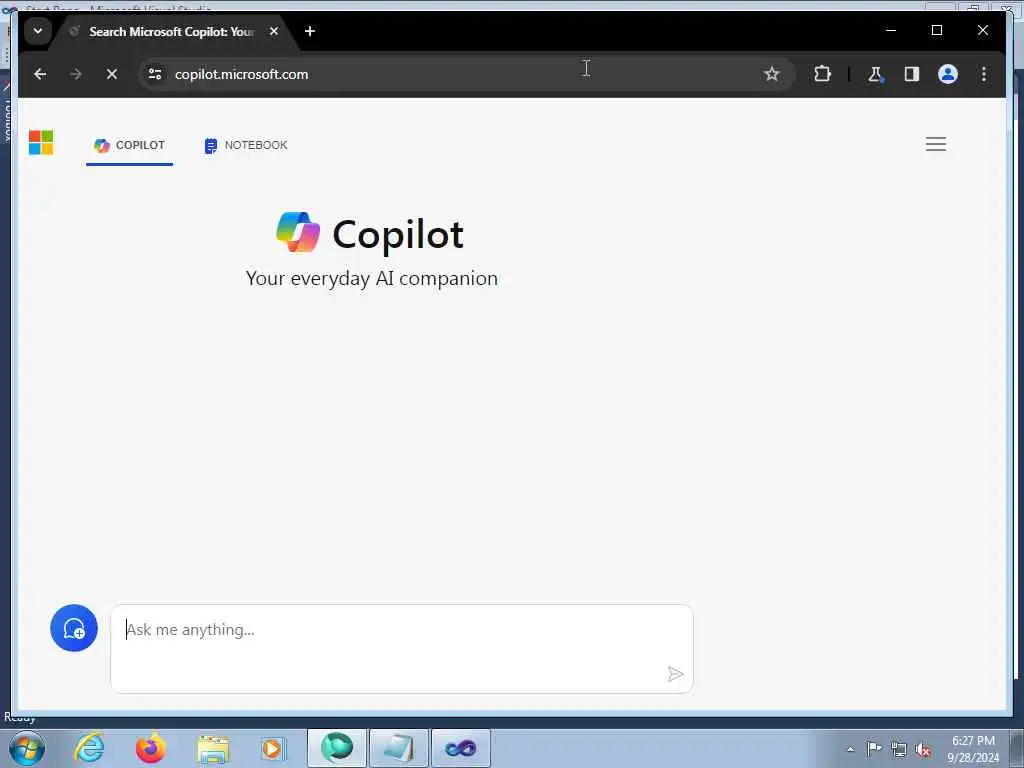Image resolution: width=1024 pixels, height=768 pixels.
Task: Toggle the browser side panel
Action: coord(912,74)
